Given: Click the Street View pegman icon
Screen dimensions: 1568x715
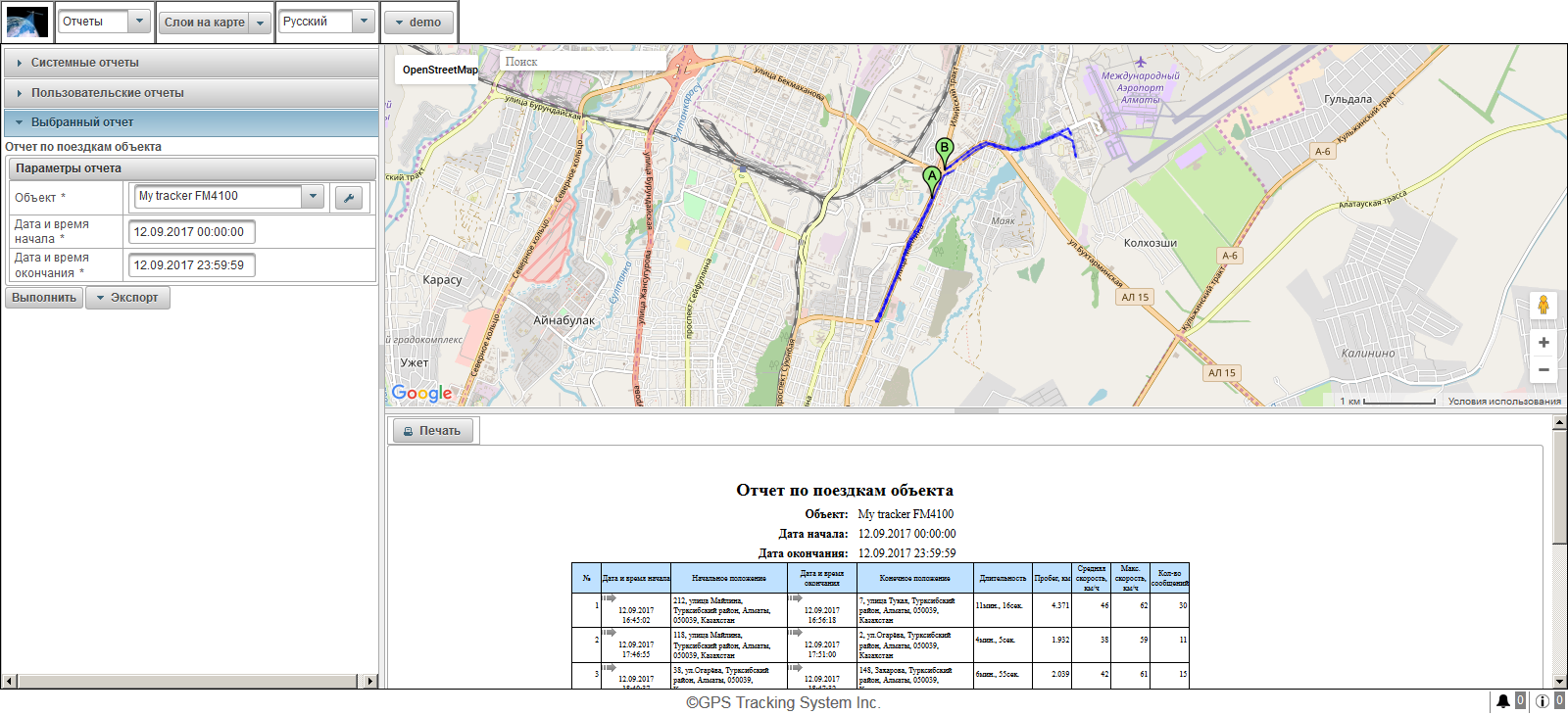Looking at the screenshot, I should point(1543,305).
